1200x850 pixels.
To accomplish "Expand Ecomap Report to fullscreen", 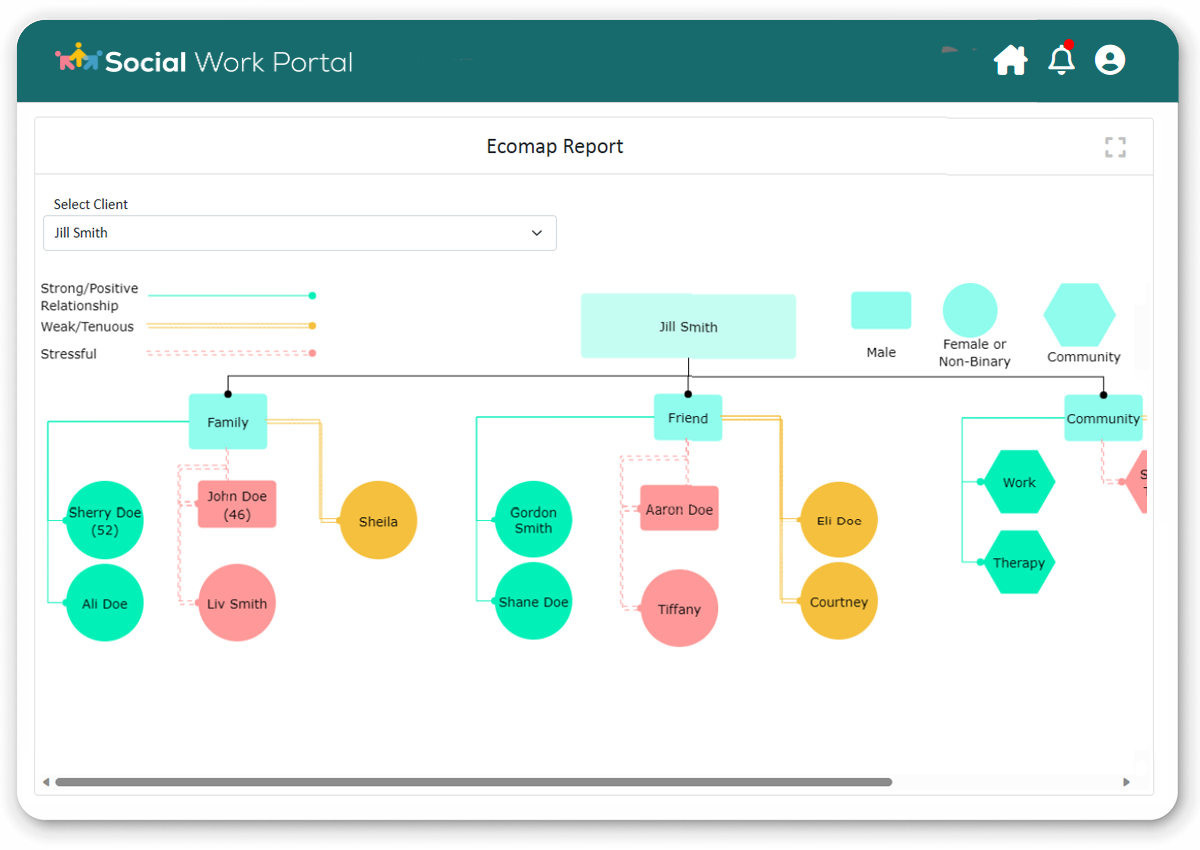I will (x=1115, y=148).
